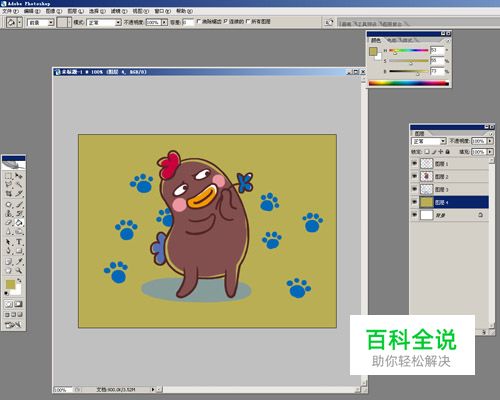The width and height of the screenshot is (500, 400).
Task: Select the Lasso tool
Action: [9, 184]
